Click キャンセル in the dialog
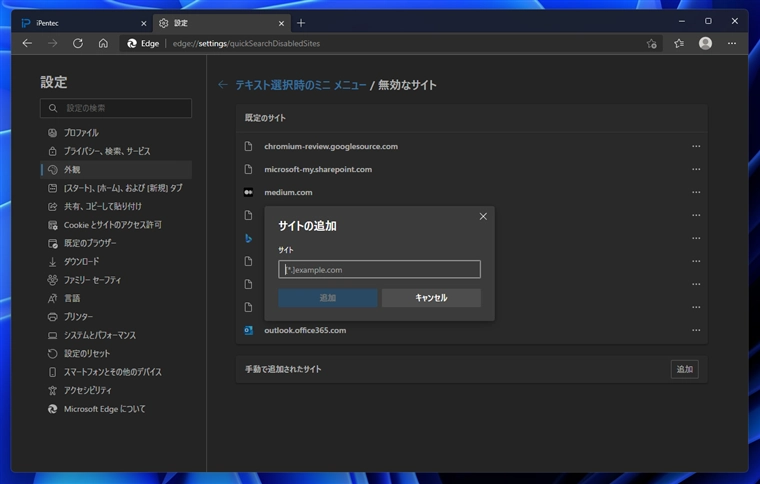 (431, 297)
